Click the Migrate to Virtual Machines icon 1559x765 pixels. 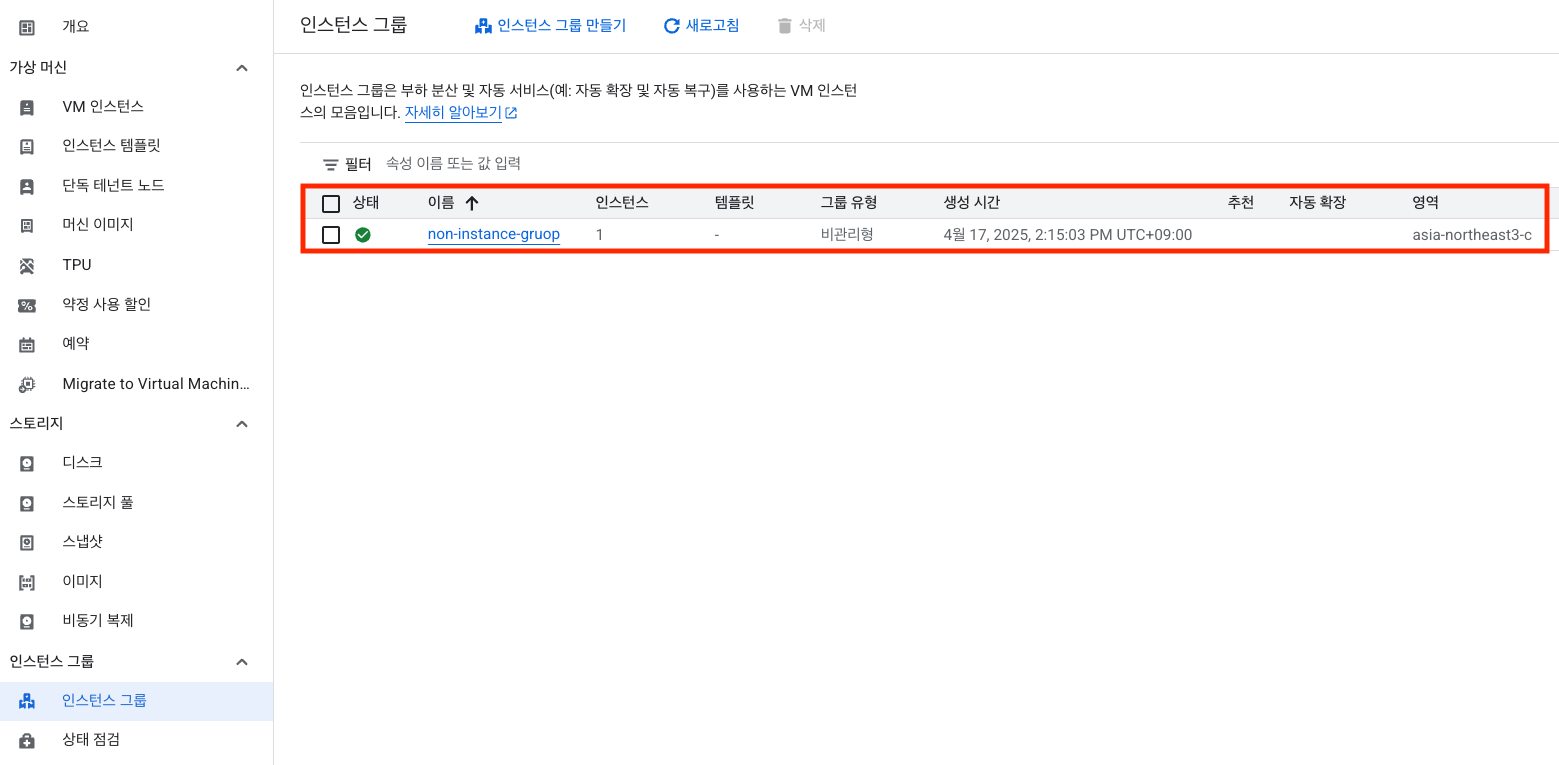pyautogui.click(x=27, y=384)
